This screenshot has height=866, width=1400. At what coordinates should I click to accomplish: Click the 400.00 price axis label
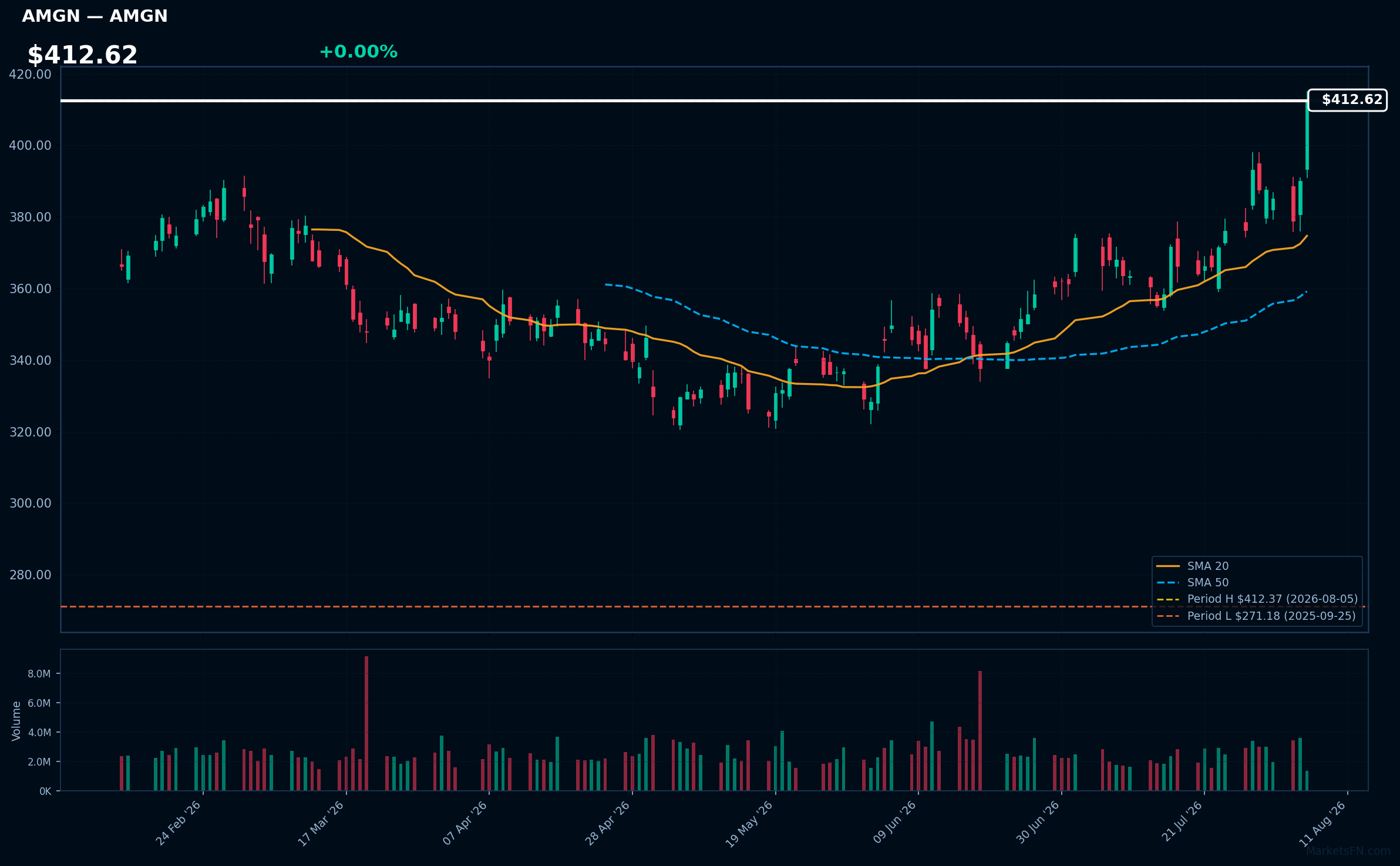[31, 145]
